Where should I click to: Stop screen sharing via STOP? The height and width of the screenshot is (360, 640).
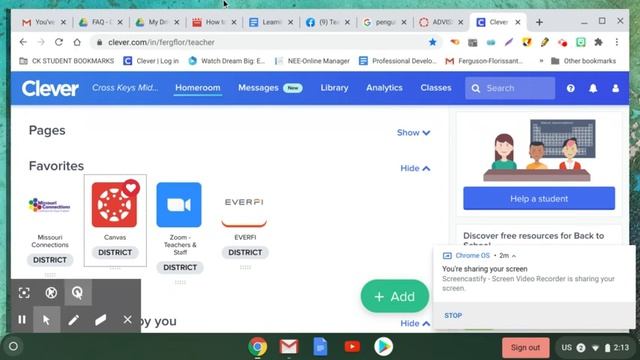pos(453,316)
